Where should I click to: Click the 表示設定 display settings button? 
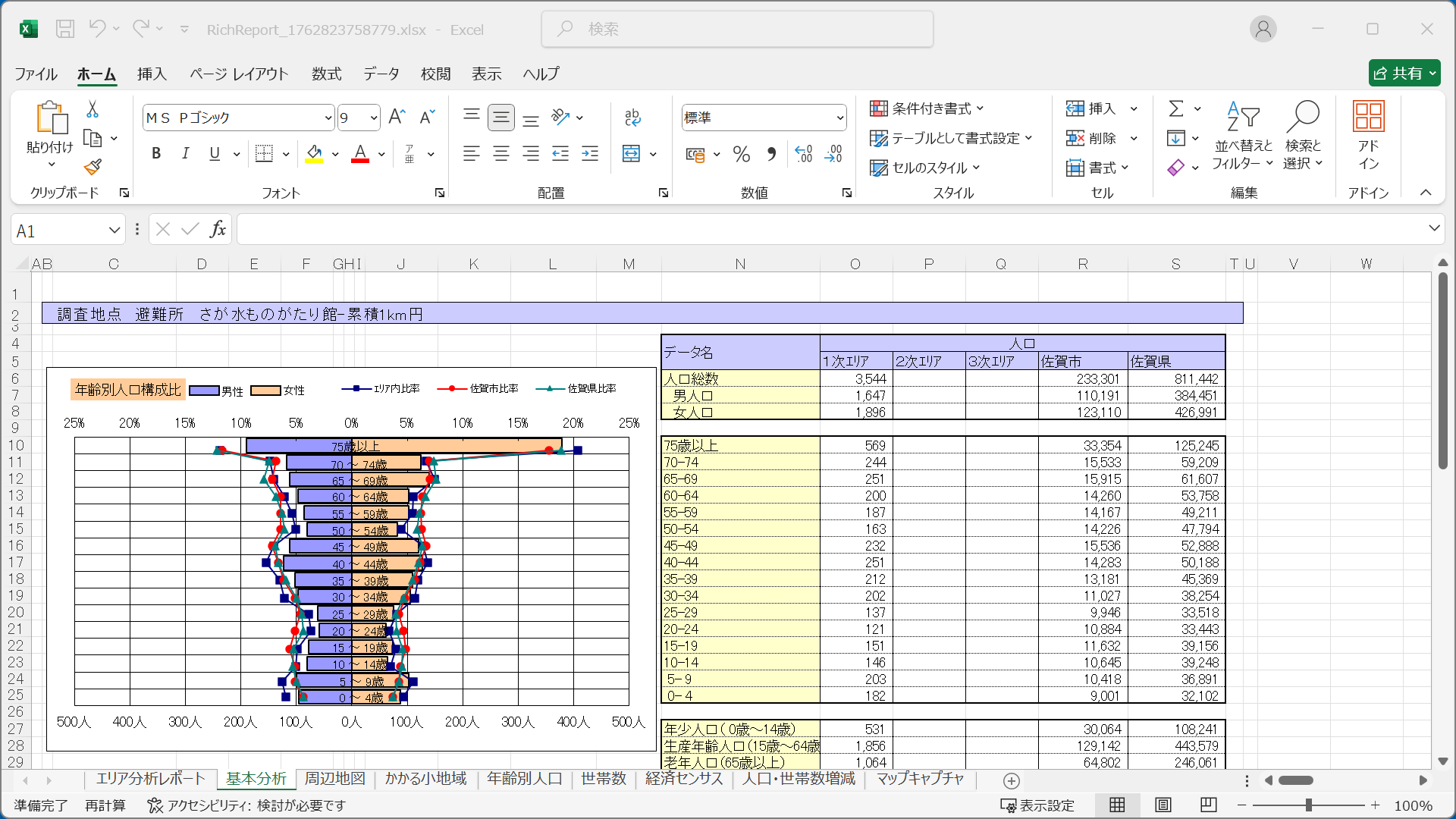point(1037,805)
